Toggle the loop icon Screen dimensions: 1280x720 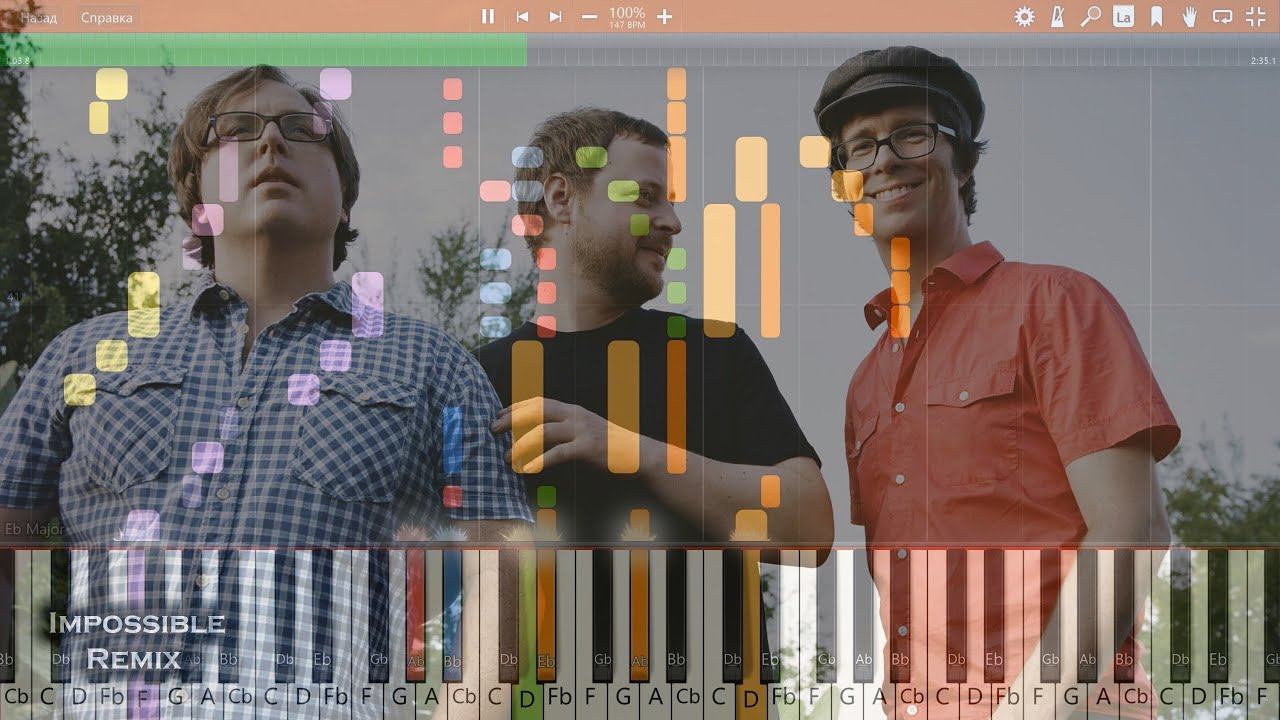(1222, 16)
